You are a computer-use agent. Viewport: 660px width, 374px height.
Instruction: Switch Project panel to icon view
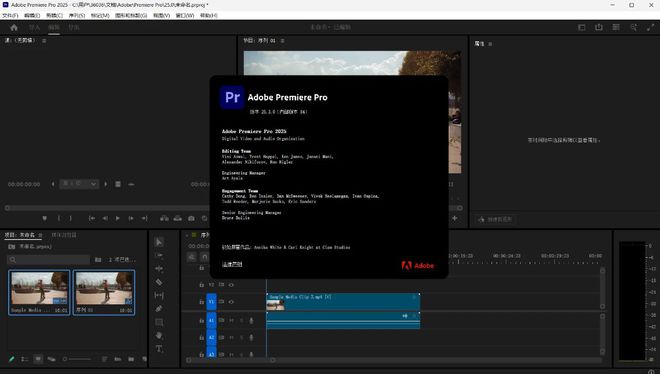tap(38, 359)
